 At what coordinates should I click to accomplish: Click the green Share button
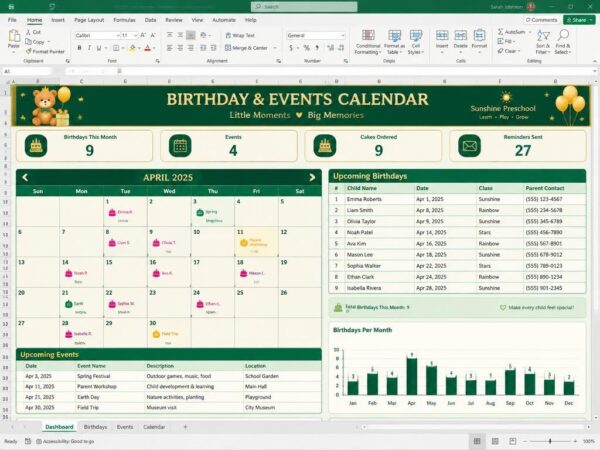[578, 20]
